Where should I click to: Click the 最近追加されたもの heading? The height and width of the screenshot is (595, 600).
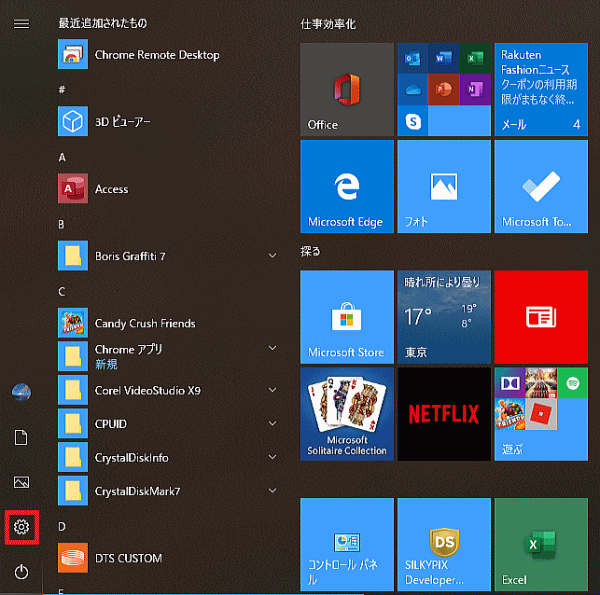(x=103, y=23)
